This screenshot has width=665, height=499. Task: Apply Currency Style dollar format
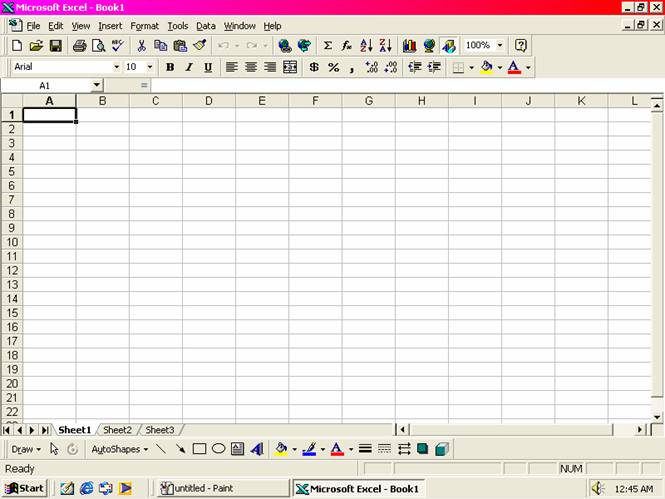pyautogui.click(x=314, y=67)
